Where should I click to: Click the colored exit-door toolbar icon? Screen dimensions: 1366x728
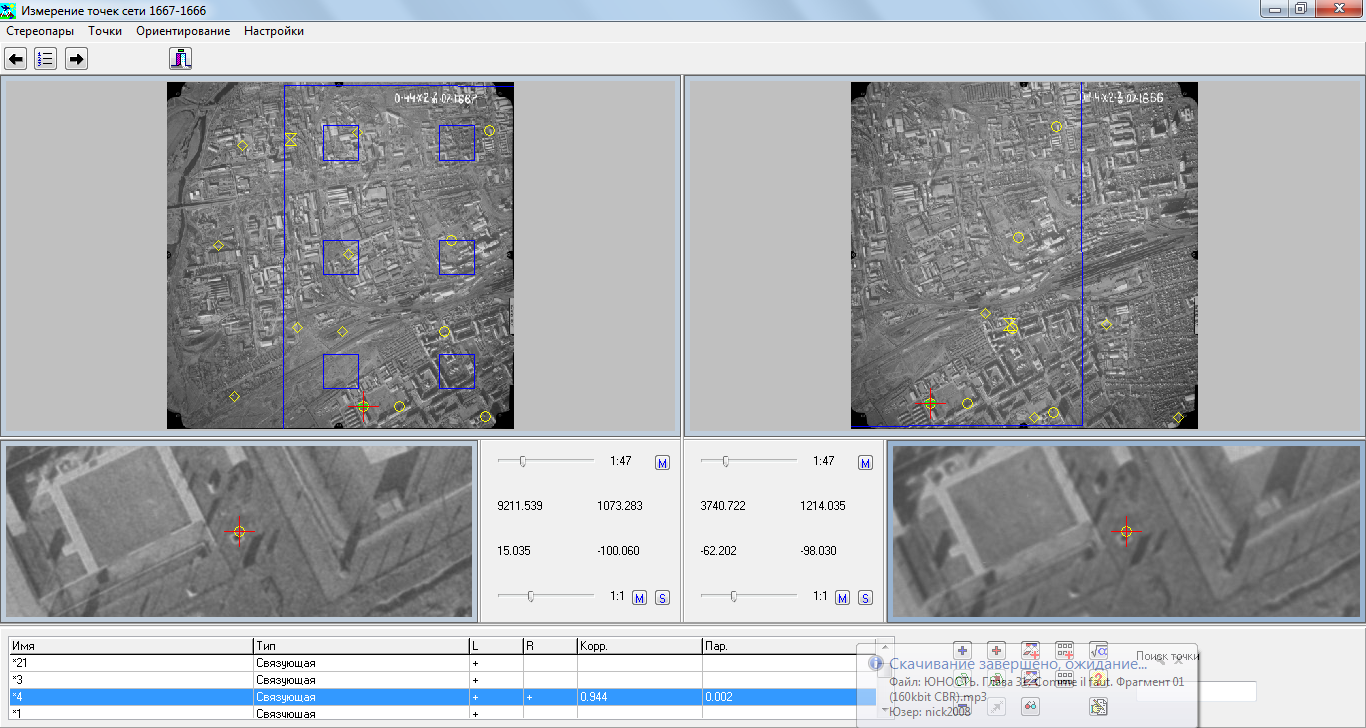pyautogui.click(x=180, y=59)
